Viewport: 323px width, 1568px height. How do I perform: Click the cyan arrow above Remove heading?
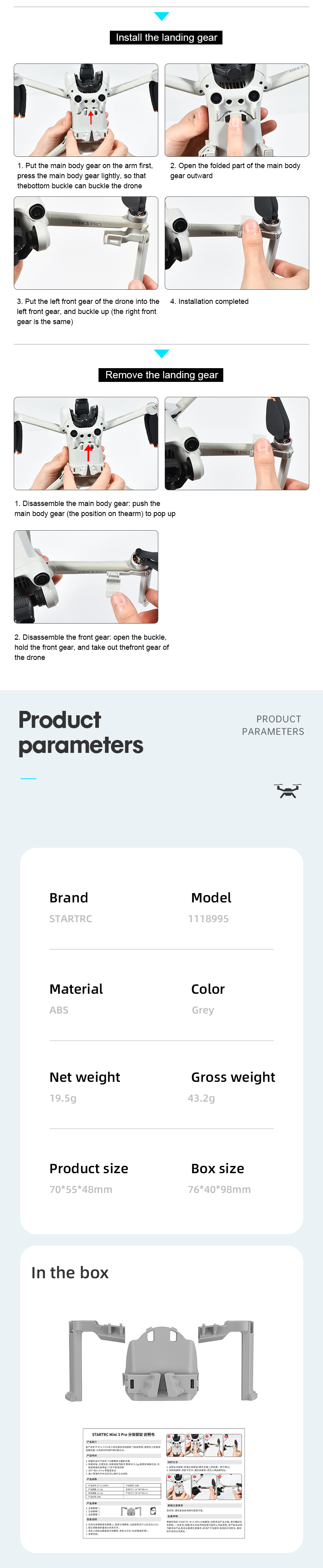pos(161,354)
